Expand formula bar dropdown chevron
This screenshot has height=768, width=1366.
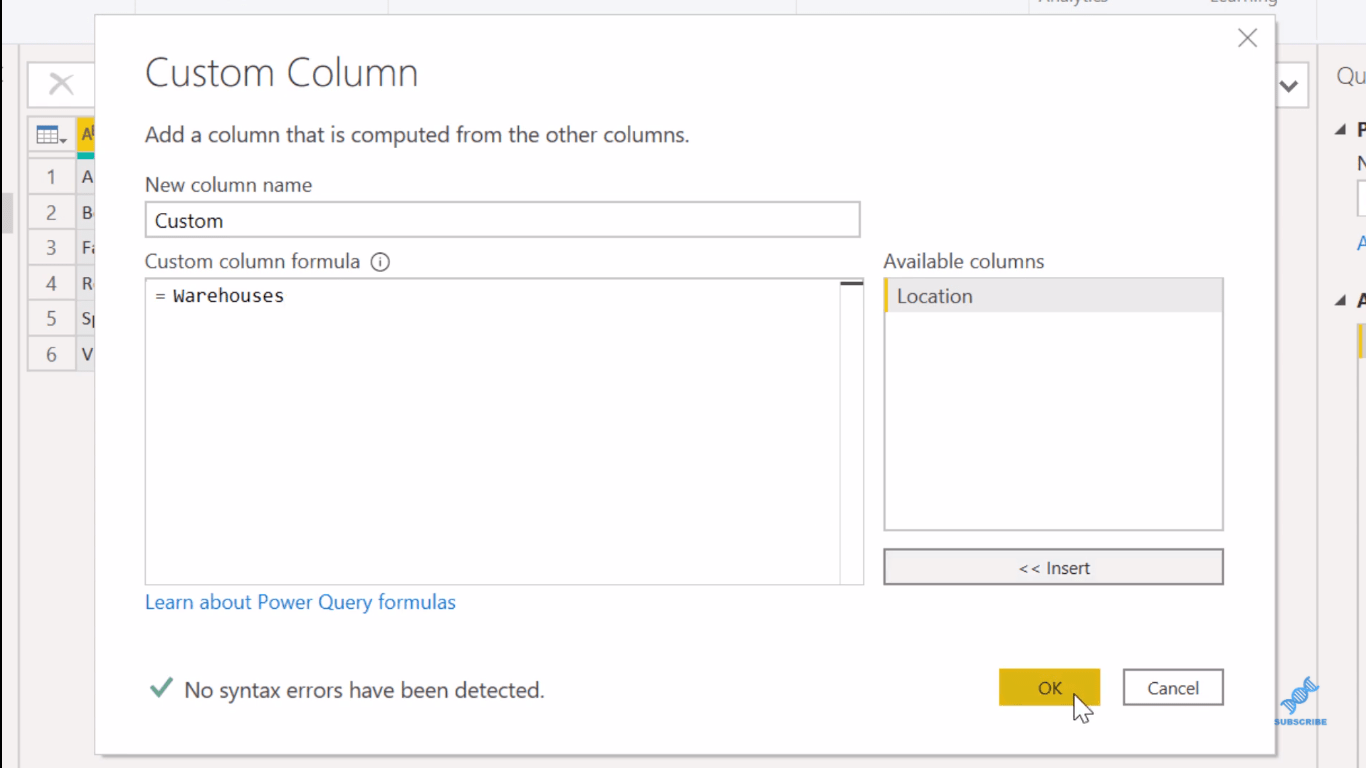coord(1289,86)
